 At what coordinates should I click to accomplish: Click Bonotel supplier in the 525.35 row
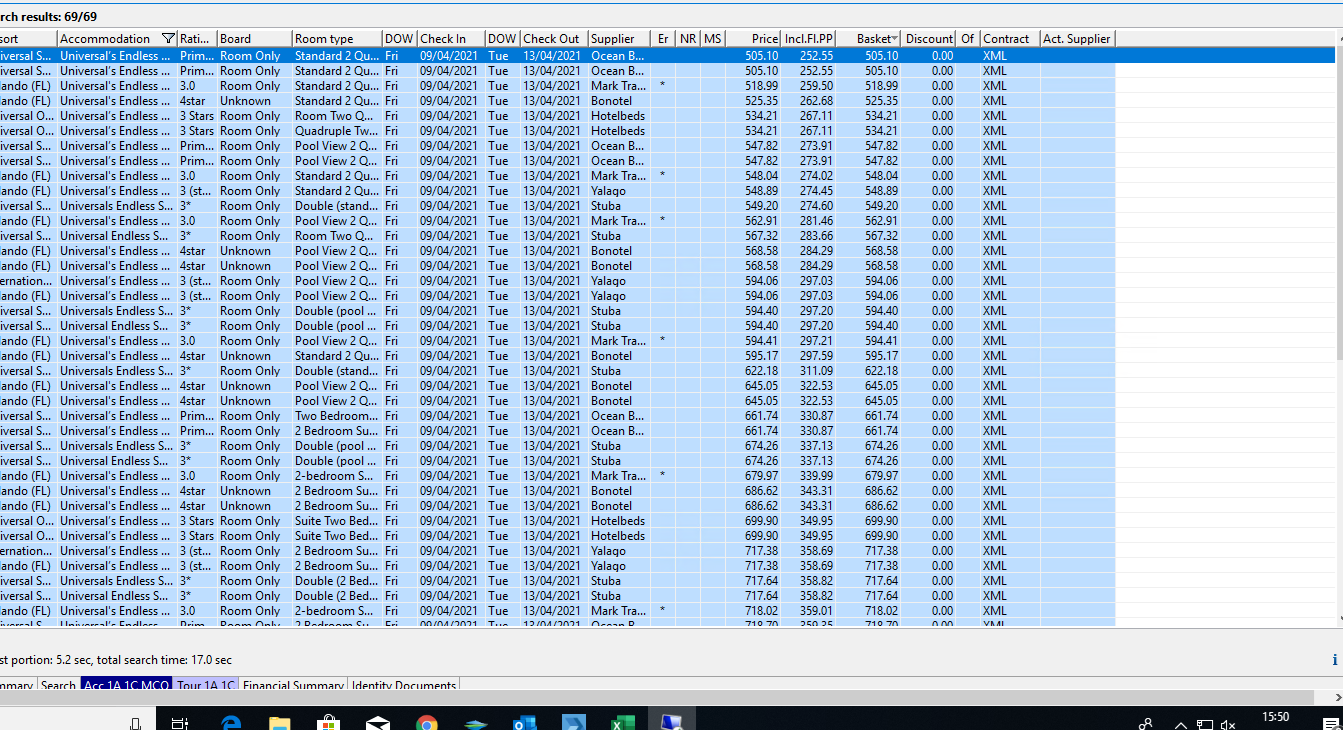[611, 101]
